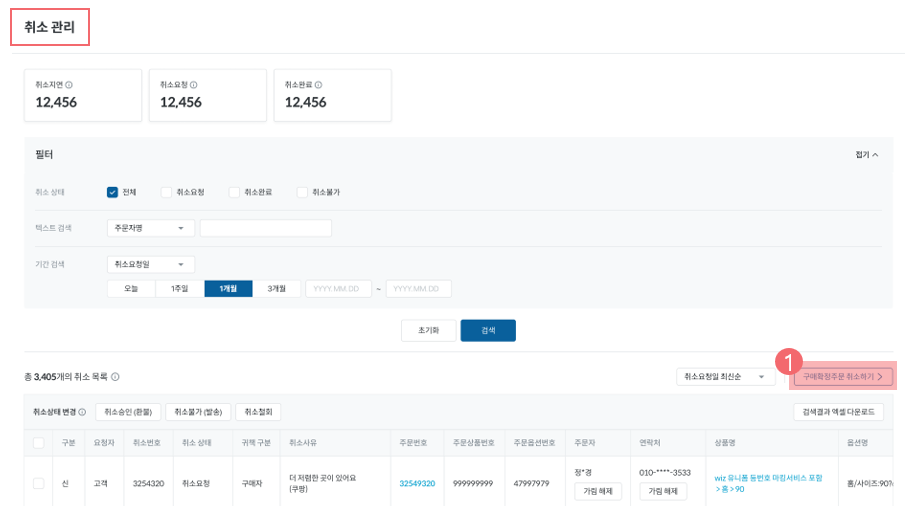The height and width of the screenshot is (506, 905).
Task: Check the 전체 status checkbox
Action: coord(113,192)
